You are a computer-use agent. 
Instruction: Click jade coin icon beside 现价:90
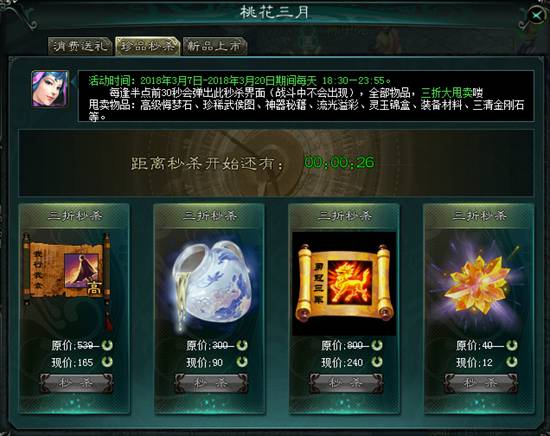[242, 362]
